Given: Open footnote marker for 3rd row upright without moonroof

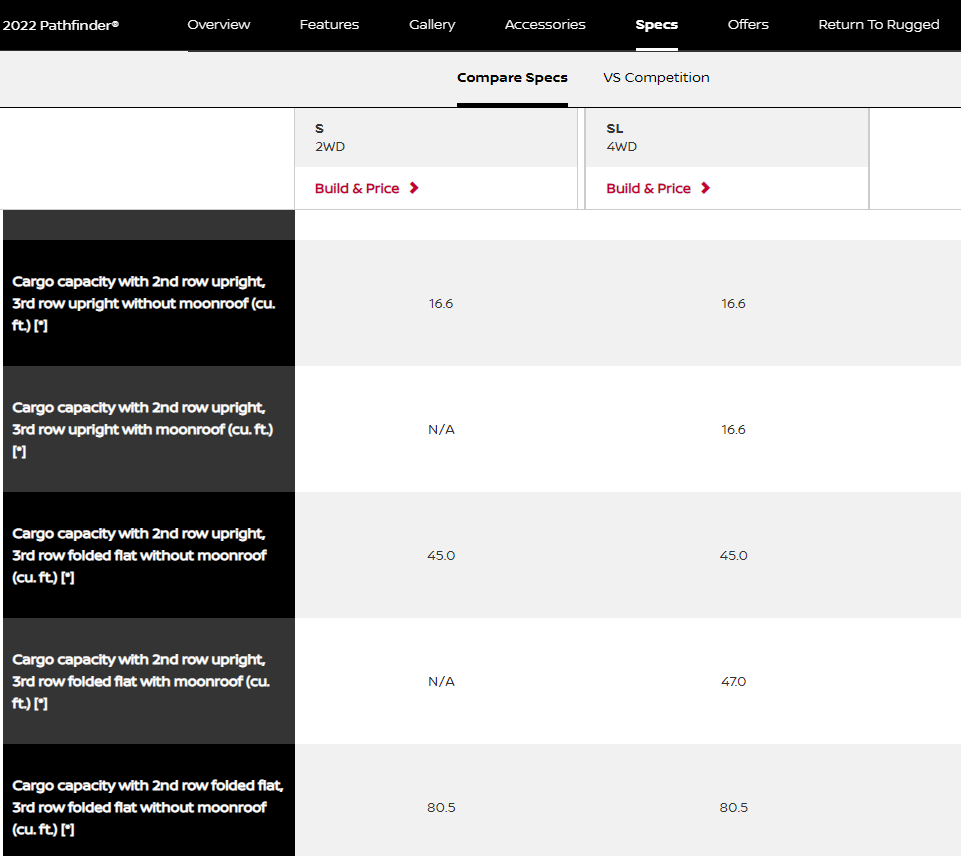Looking at the screenshot, I should (x=40, y=326).
